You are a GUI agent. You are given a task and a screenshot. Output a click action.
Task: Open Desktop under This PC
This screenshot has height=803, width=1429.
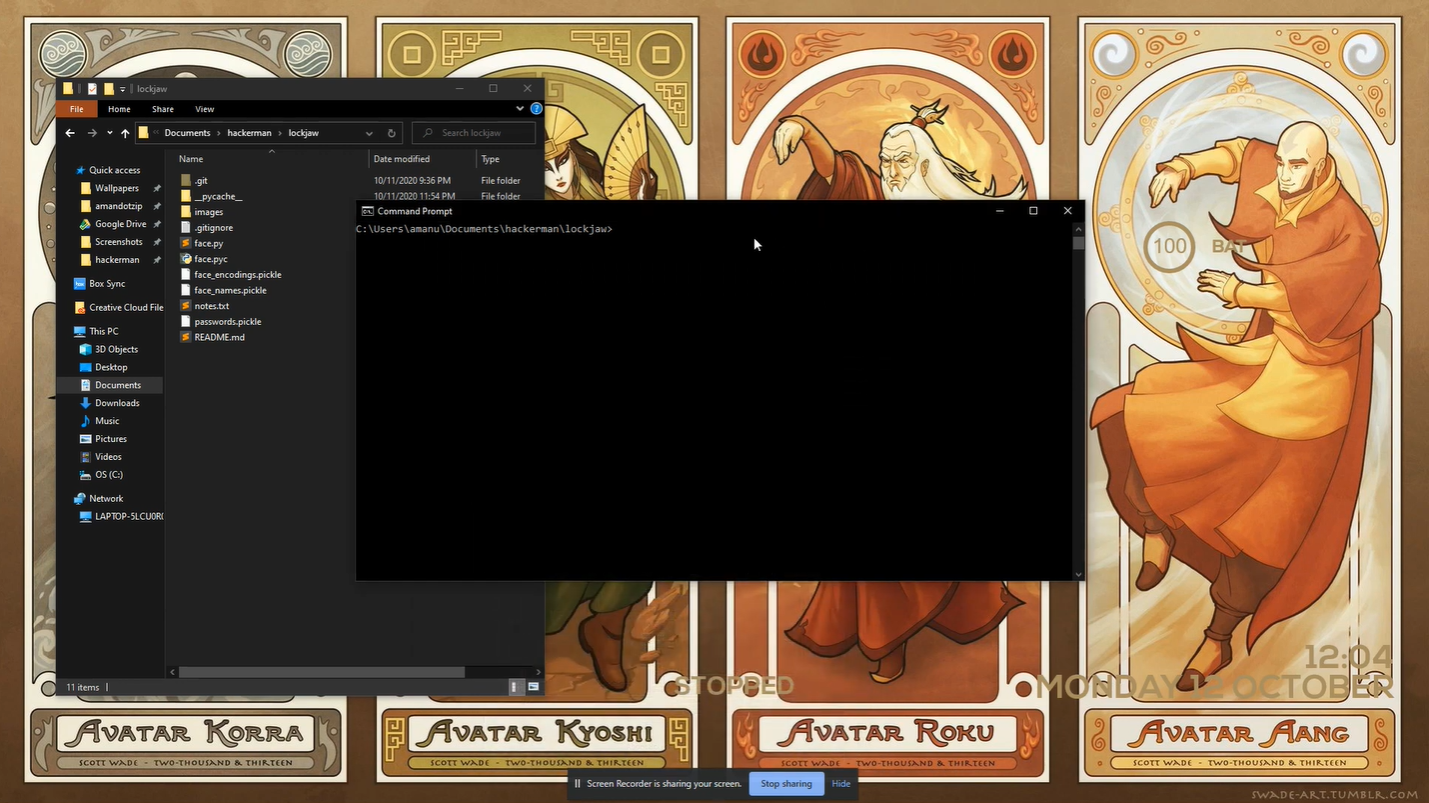tap(111, 367)
